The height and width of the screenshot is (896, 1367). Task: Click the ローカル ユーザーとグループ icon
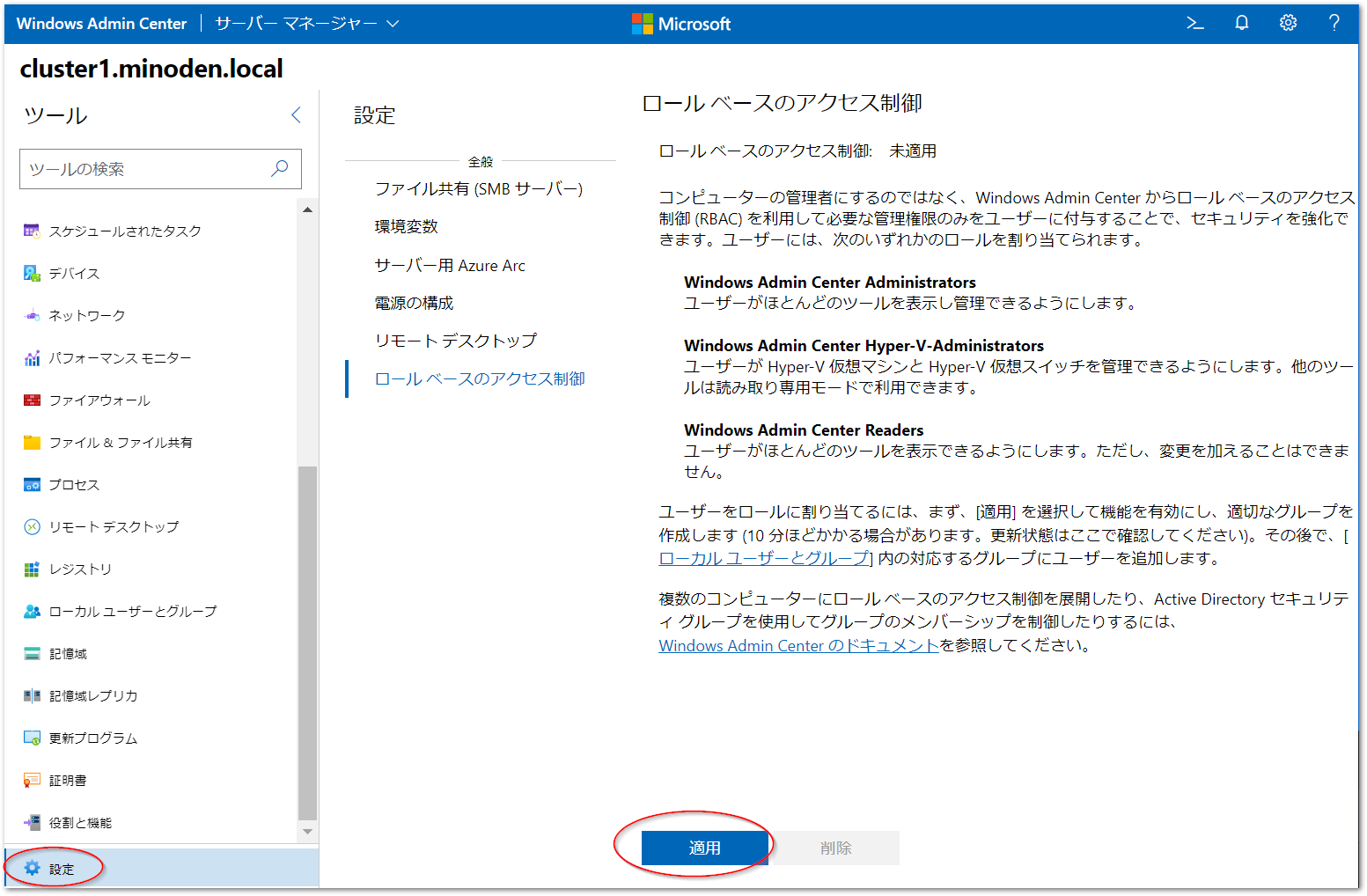[32, 611]
